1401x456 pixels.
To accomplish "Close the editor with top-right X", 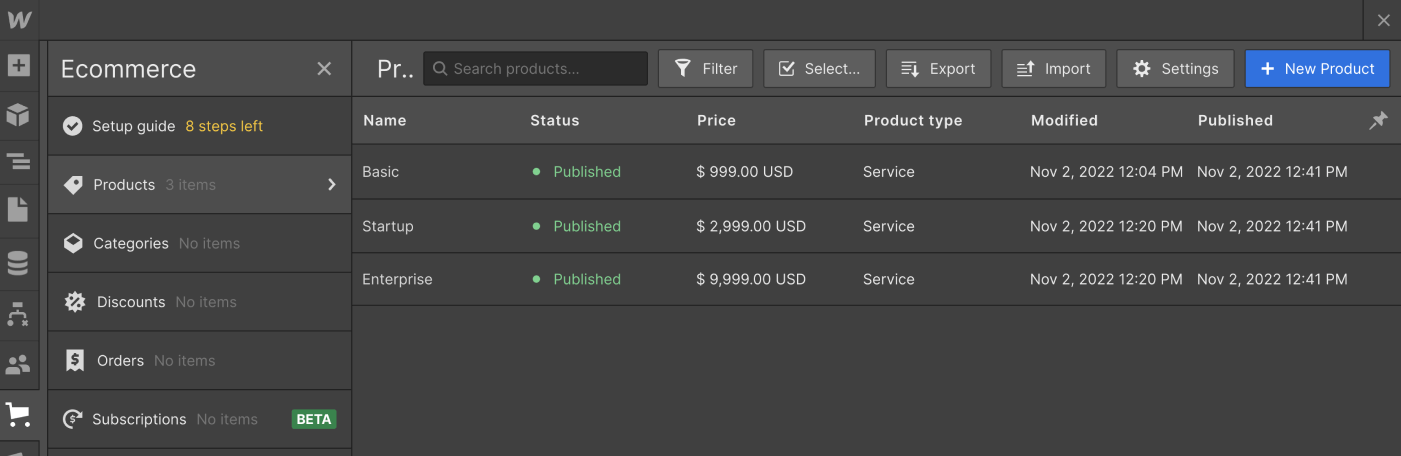I will click(x=1383, y=20).
